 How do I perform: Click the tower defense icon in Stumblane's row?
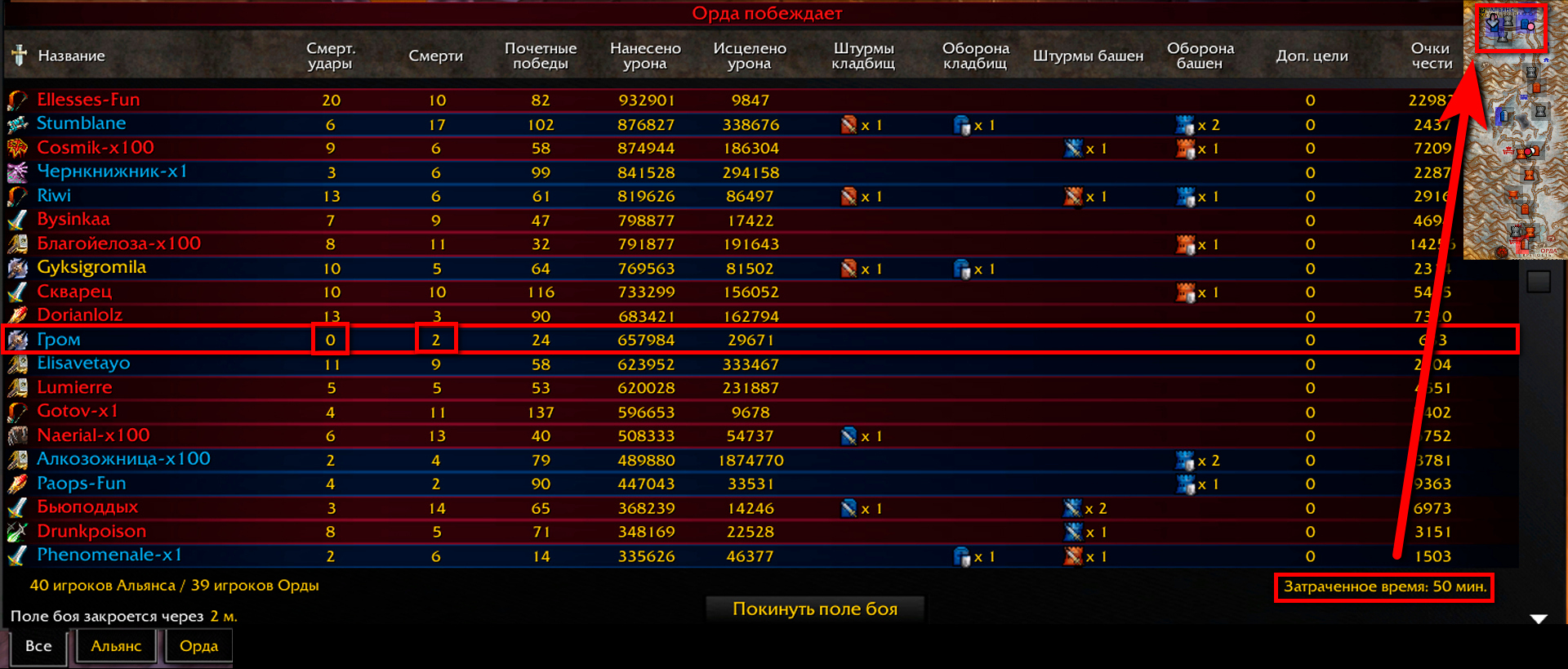click(x=1184, y=125)
